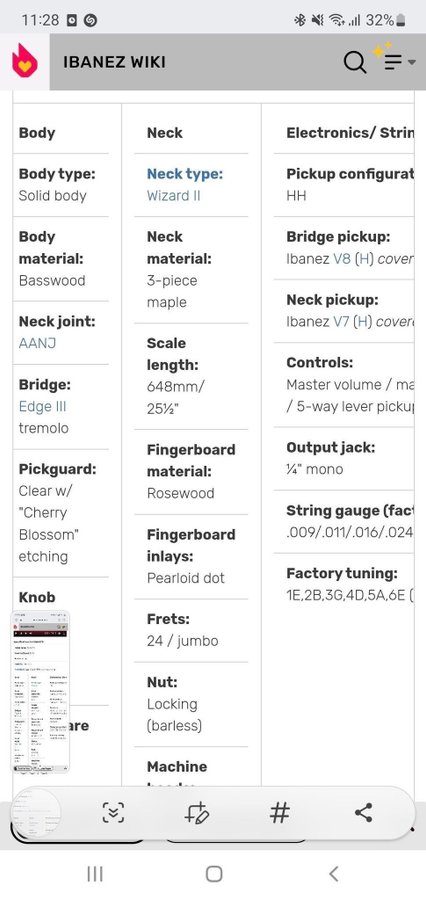Tap the Neck type header link
The width and height of the screenshot is (426, 900).
coord(185,174)
